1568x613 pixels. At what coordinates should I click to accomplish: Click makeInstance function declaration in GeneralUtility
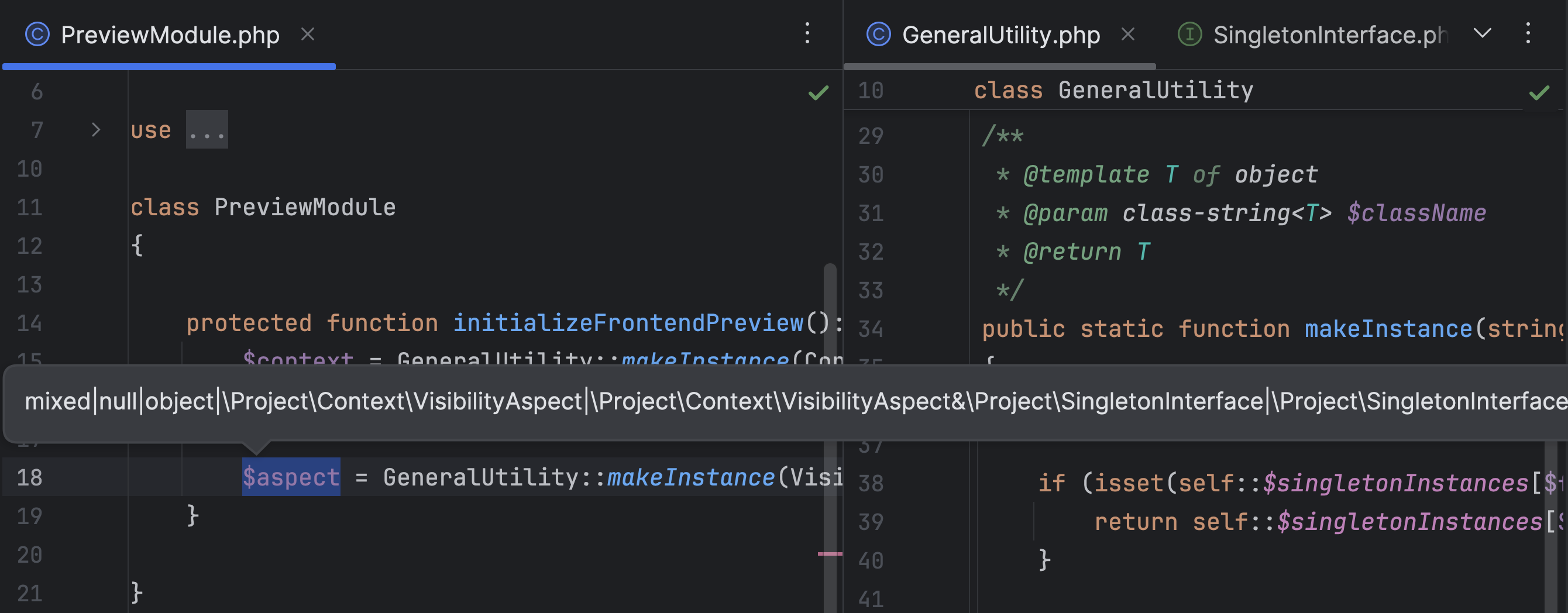click(1388, 329)
